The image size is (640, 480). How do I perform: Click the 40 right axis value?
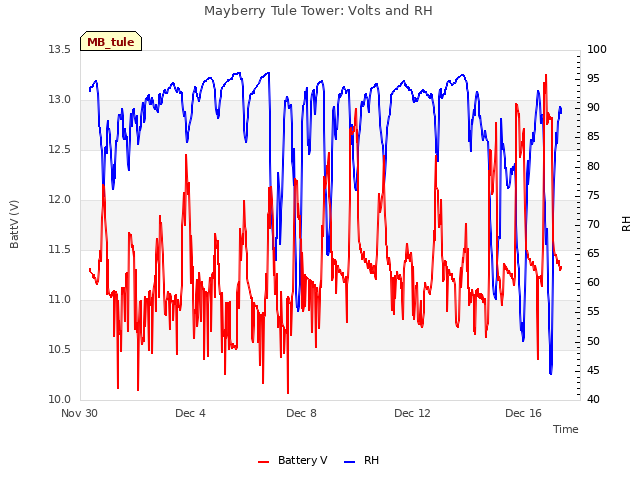593,399
